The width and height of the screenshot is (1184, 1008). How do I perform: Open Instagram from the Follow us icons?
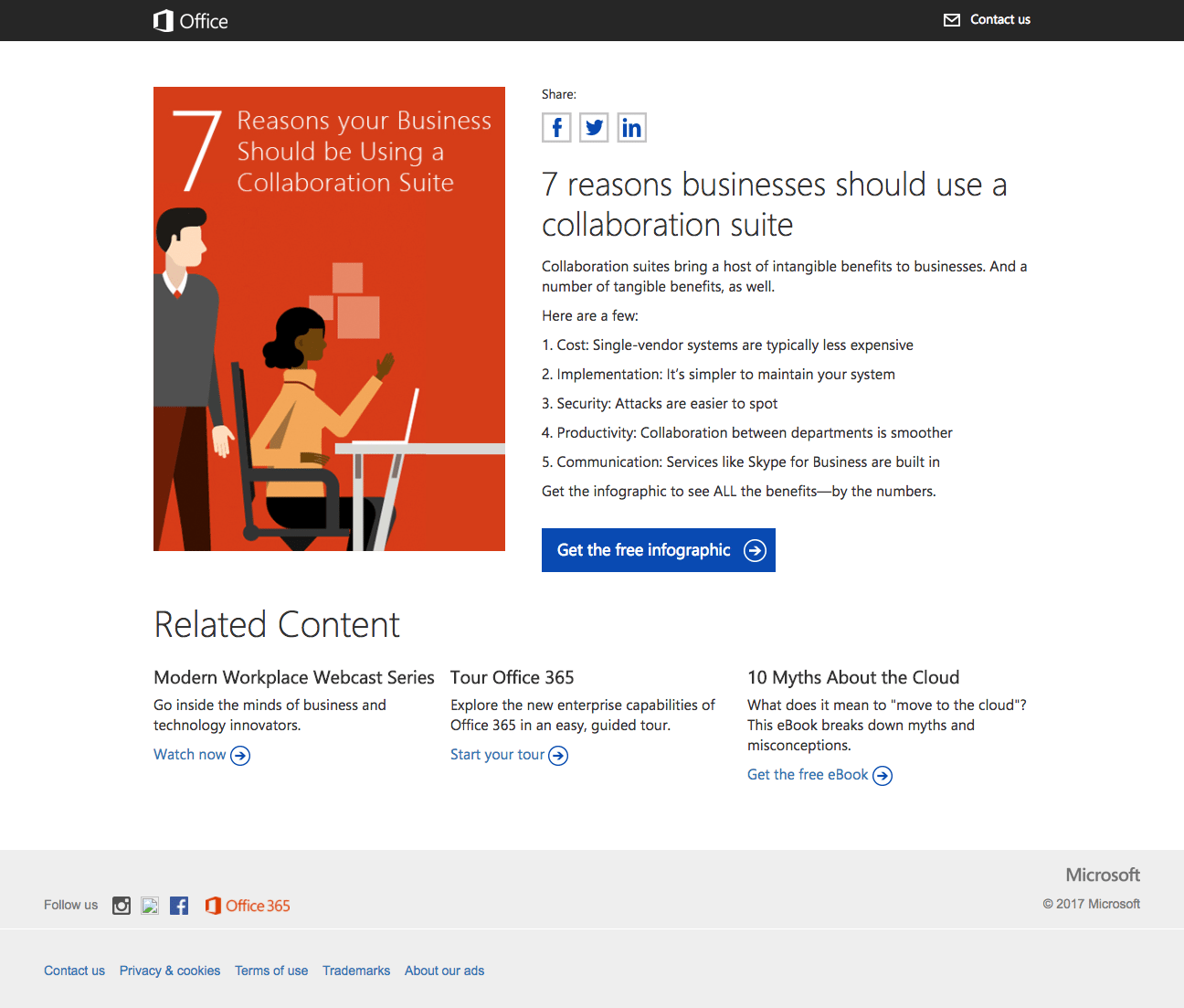[x=122, y=906]
